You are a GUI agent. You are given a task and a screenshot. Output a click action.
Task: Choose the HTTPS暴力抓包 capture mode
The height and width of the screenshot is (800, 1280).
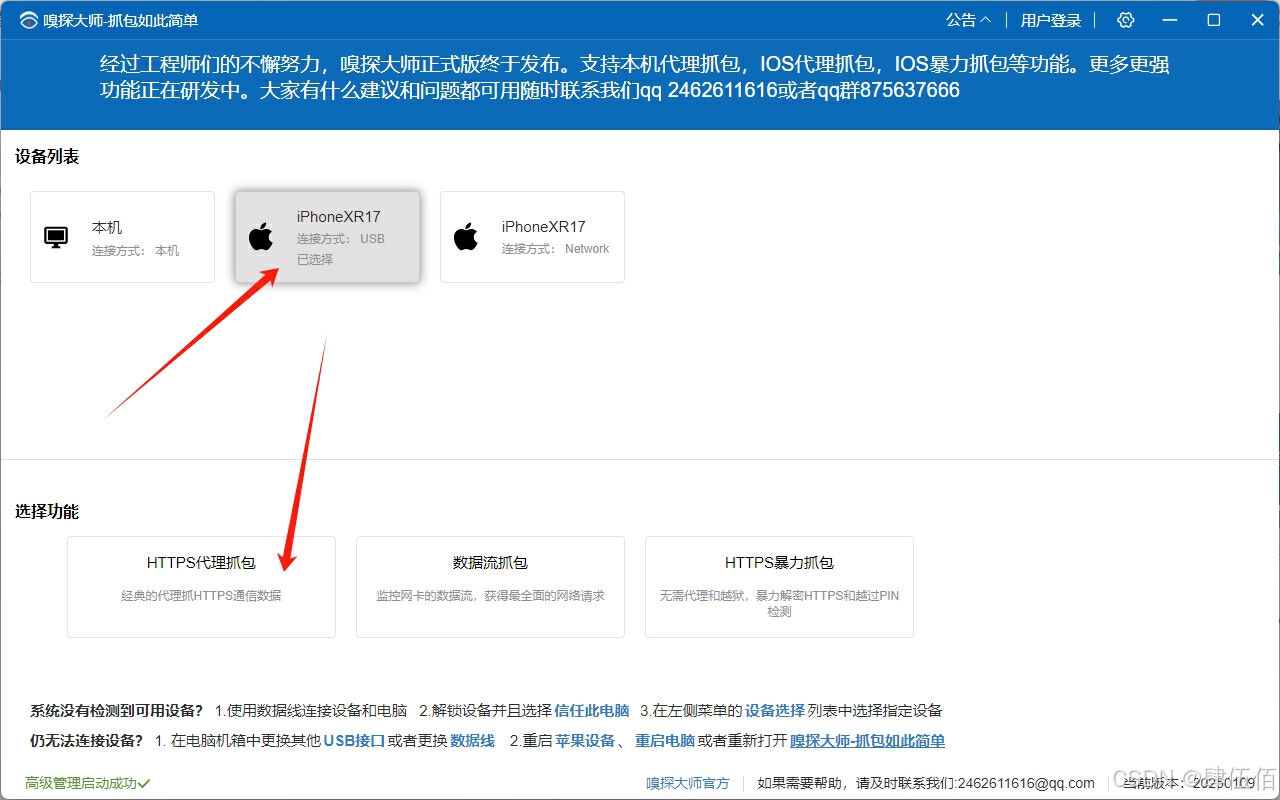pos(779,587)
